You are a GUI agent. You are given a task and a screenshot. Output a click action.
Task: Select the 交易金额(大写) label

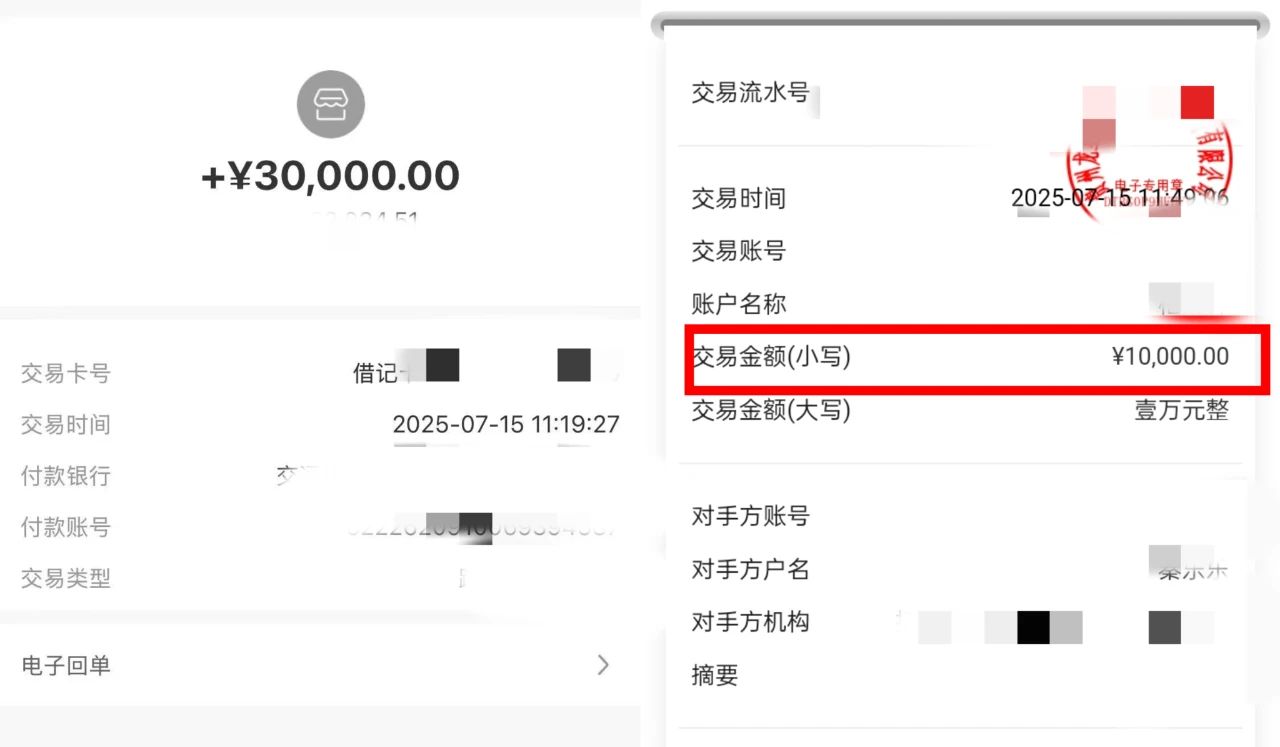(771, 410)
